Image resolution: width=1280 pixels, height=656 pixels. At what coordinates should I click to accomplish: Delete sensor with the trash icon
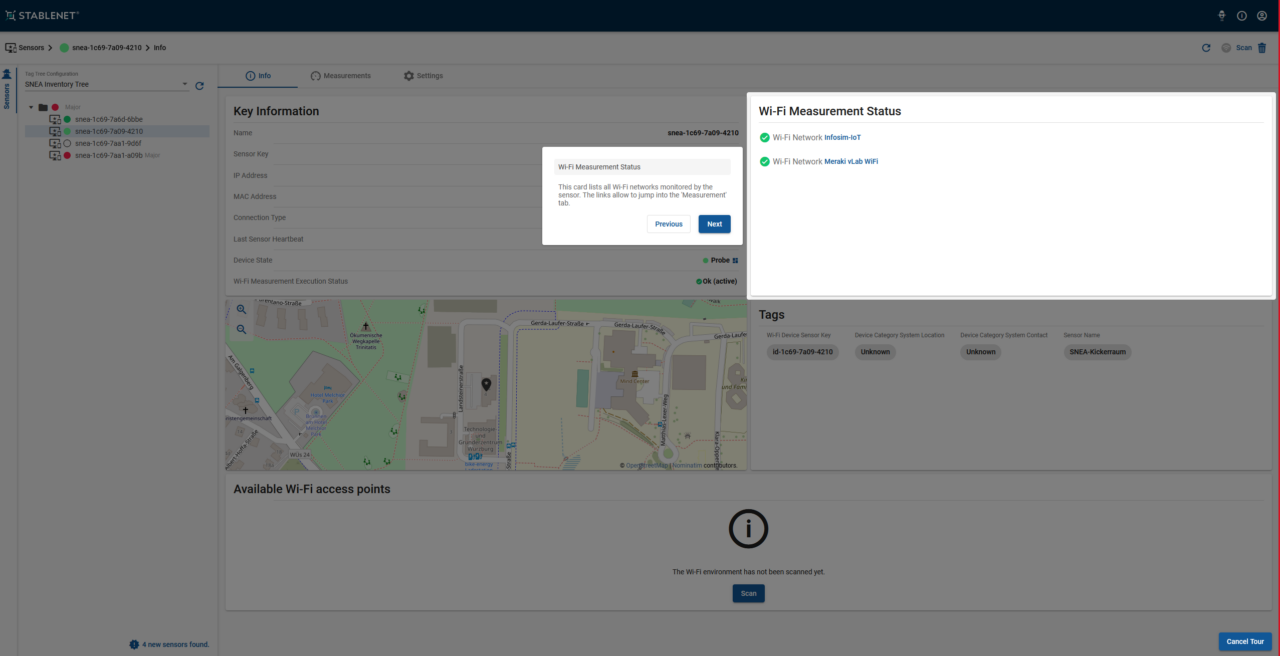1262,48
